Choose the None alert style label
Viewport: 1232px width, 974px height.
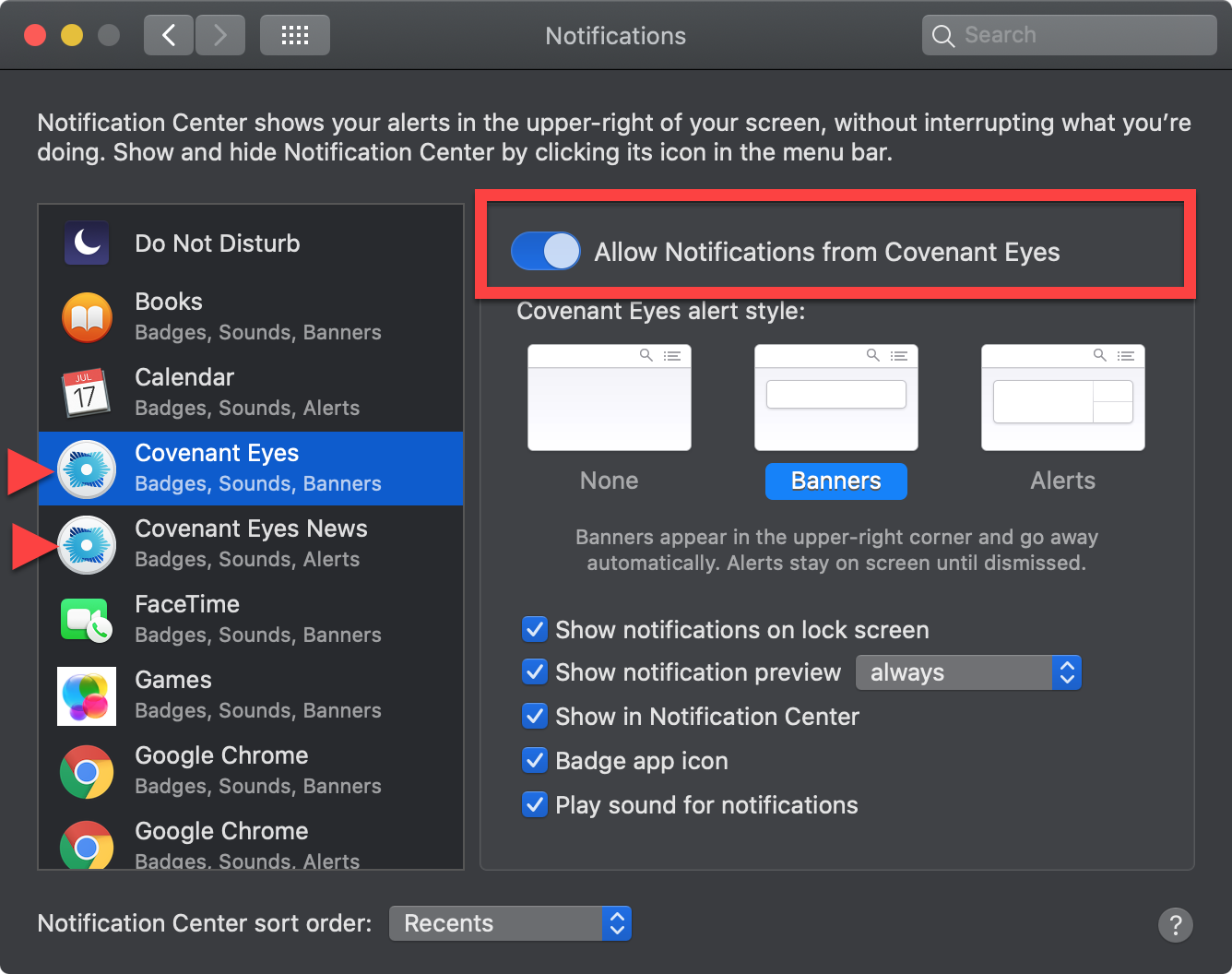609,481
